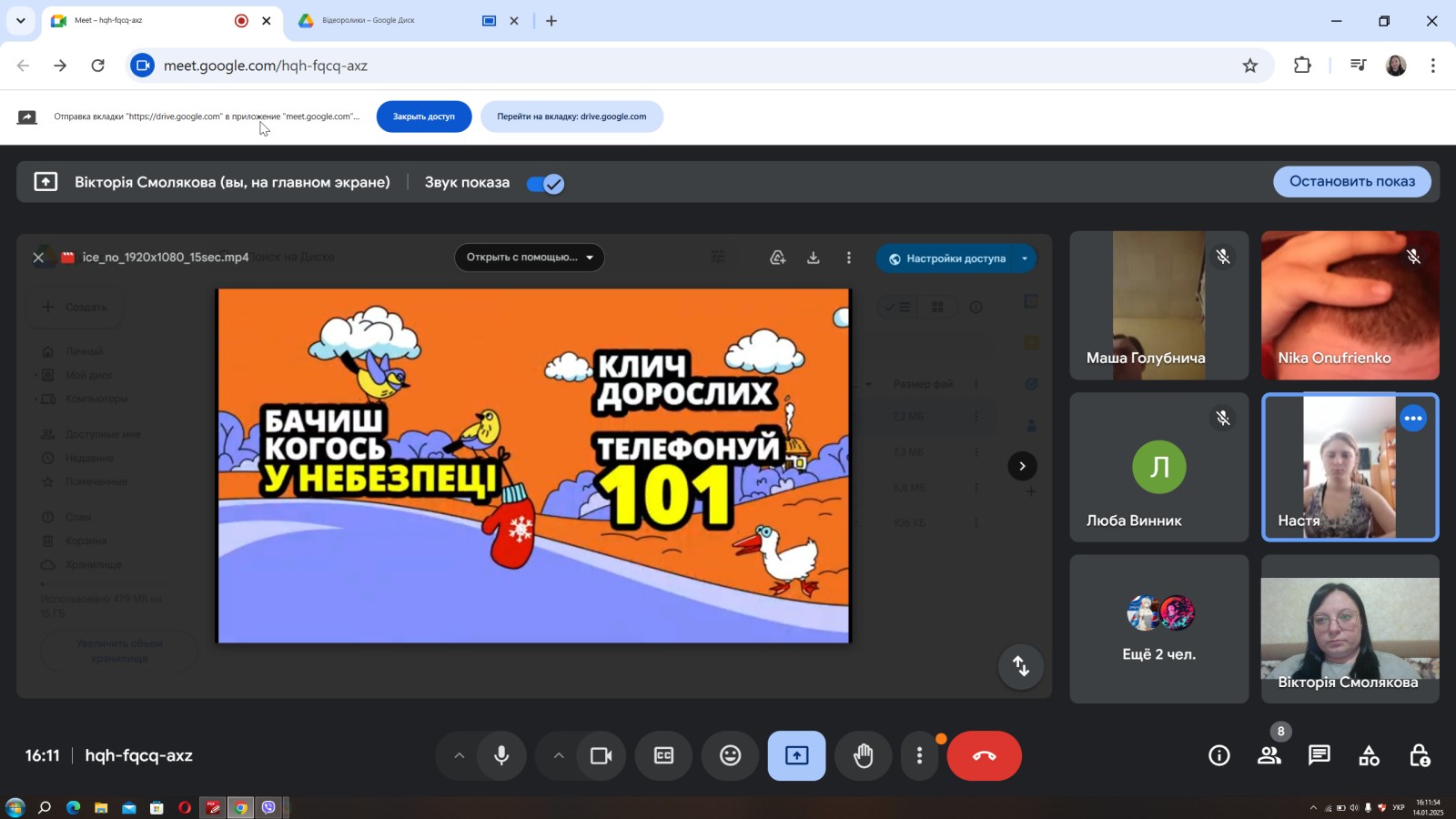Screen dimensions: 1456x819
Task: Open options on Настя's video tile
Action: coord(1413,419)
